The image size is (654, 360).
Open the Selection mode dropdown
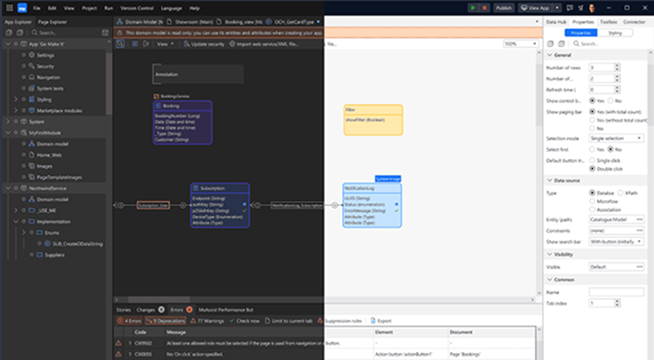[x=616, y=138]
